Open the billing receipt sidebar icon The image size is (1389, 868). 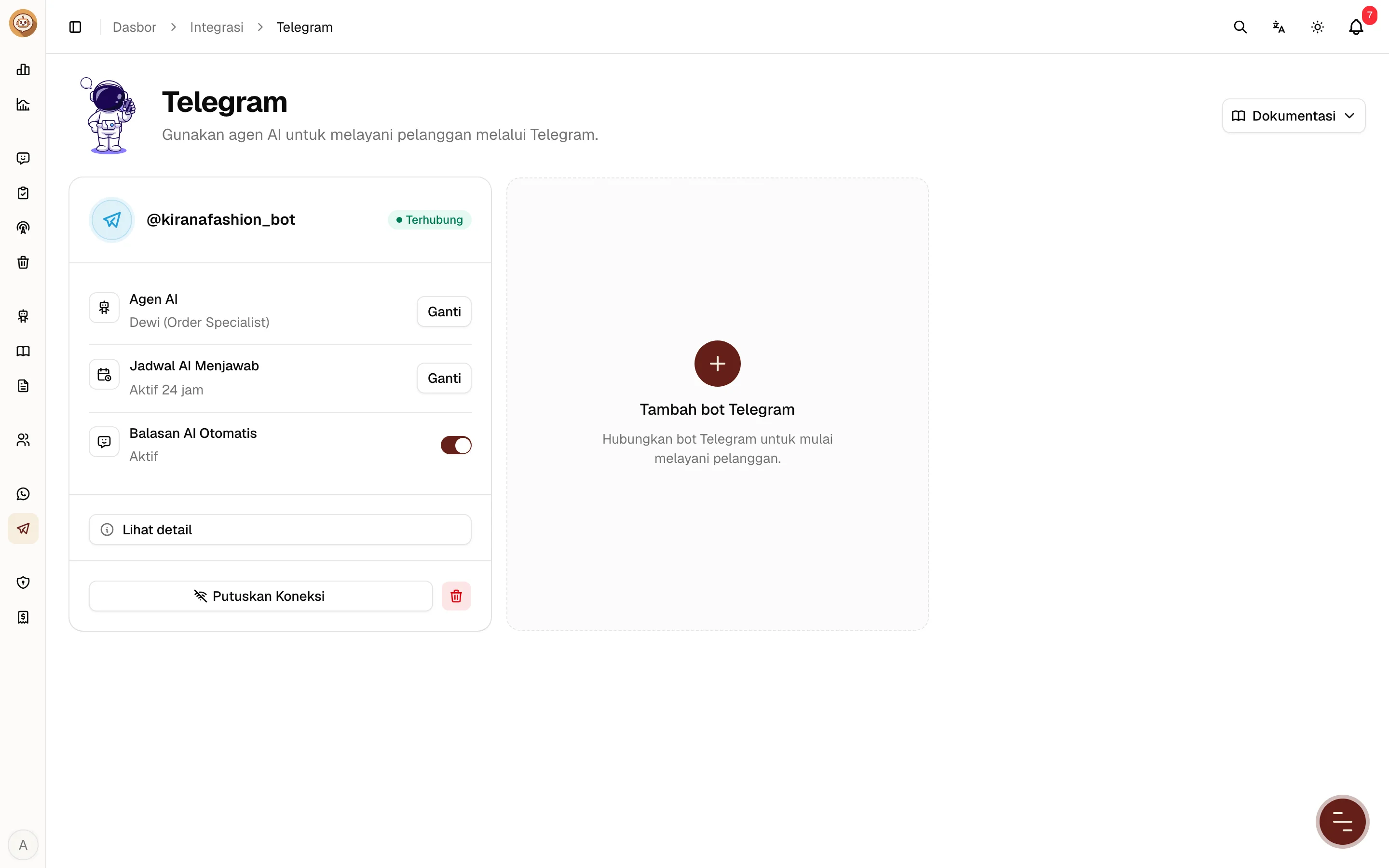(x=23, y=617)
